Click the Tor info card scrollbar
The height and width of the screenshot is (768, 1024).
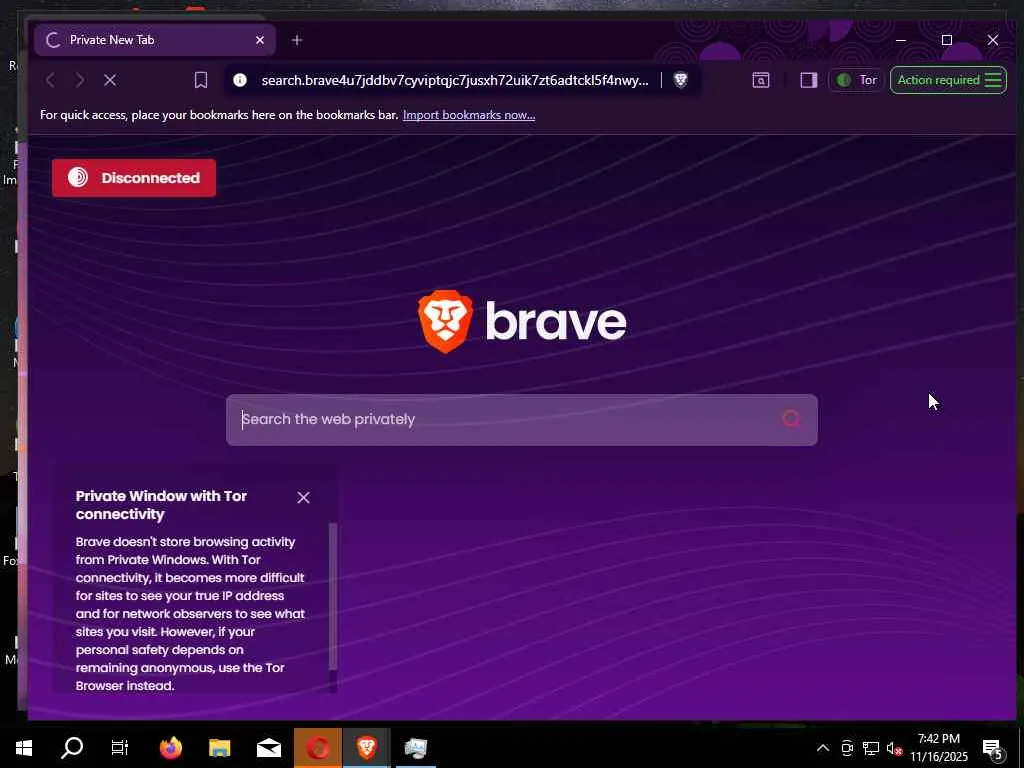tap(332, 596)
